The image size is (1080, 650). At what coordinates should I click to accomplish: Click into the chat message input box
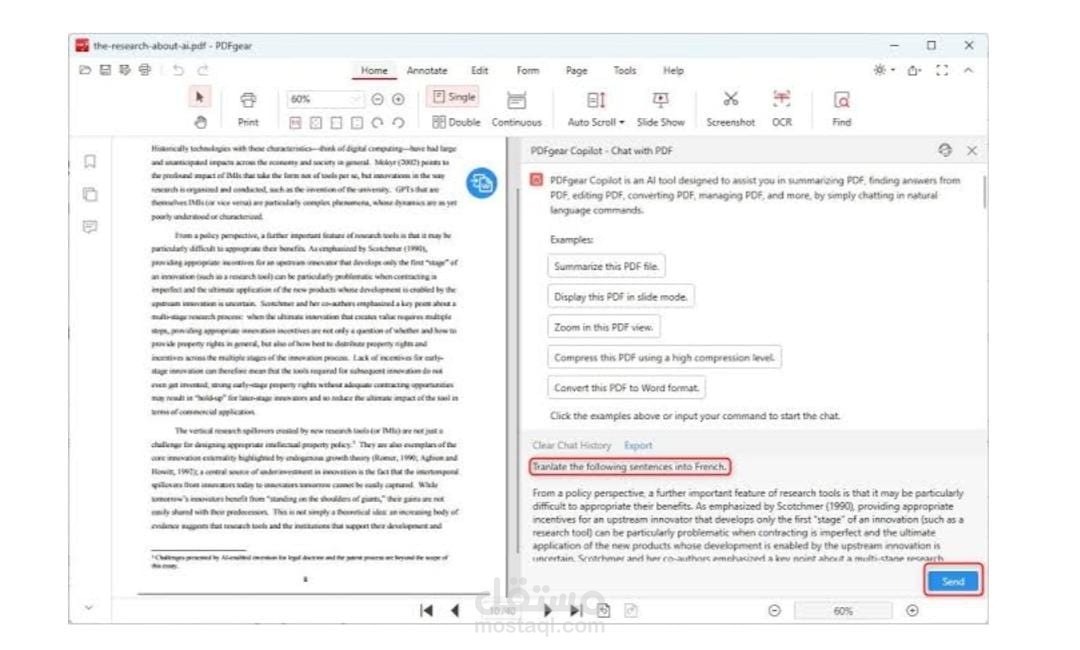748,511
